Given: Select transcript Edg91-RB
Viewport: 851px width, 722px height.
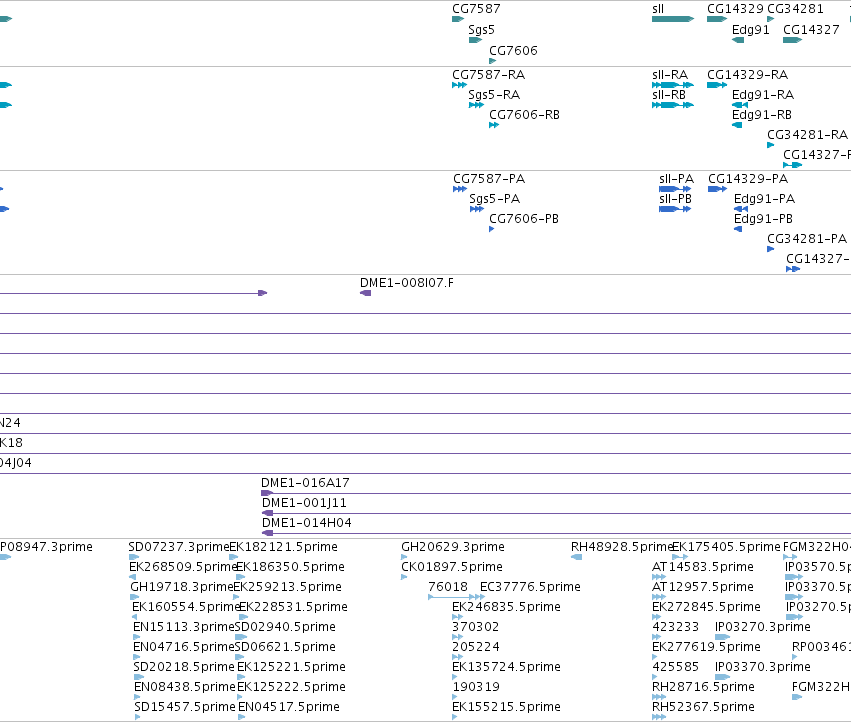Looking at the screenshot, I should point(761,115).
